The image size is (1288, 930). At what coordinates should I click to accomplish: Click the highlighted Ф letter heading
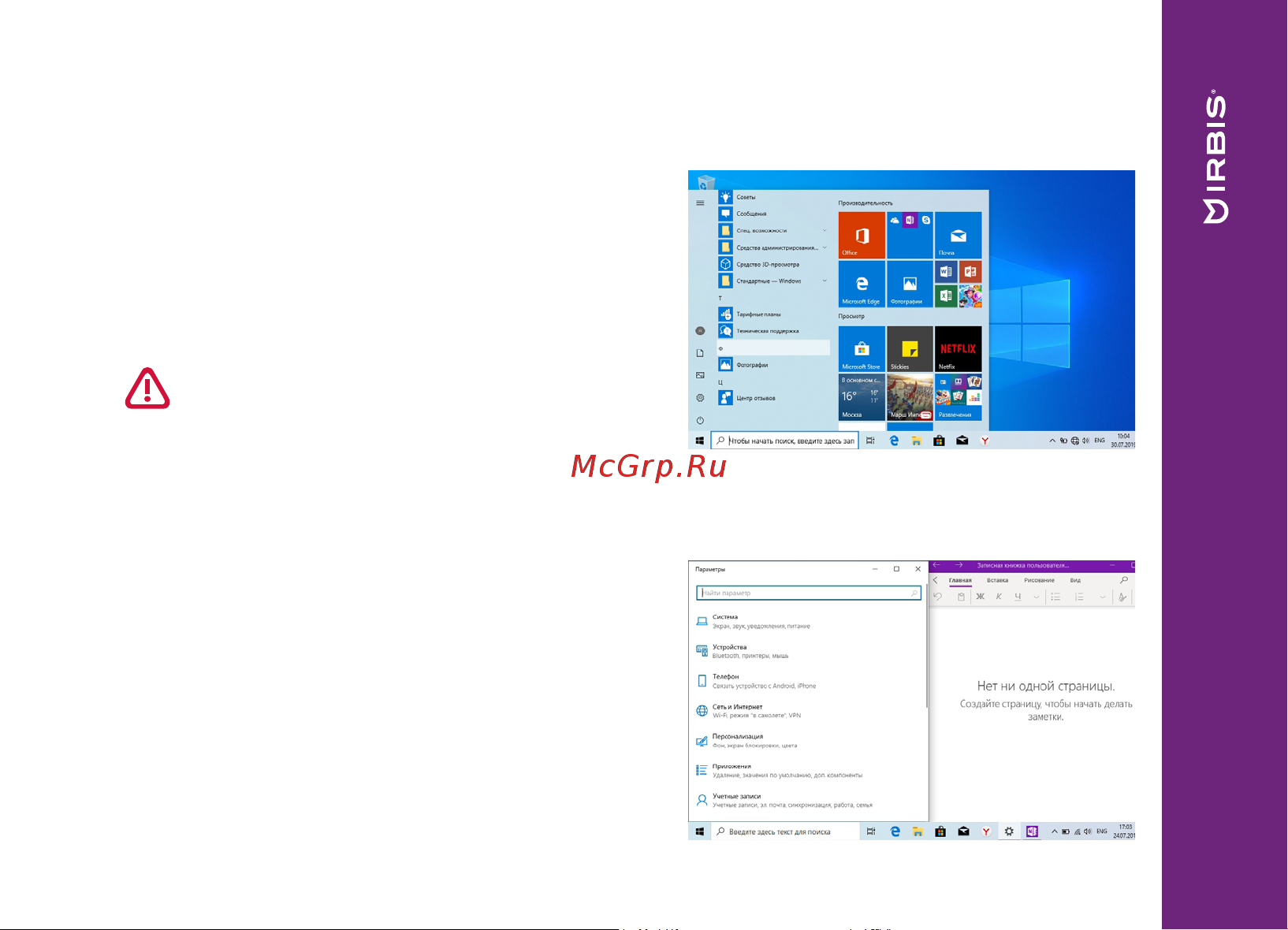(x=773, y=348)
